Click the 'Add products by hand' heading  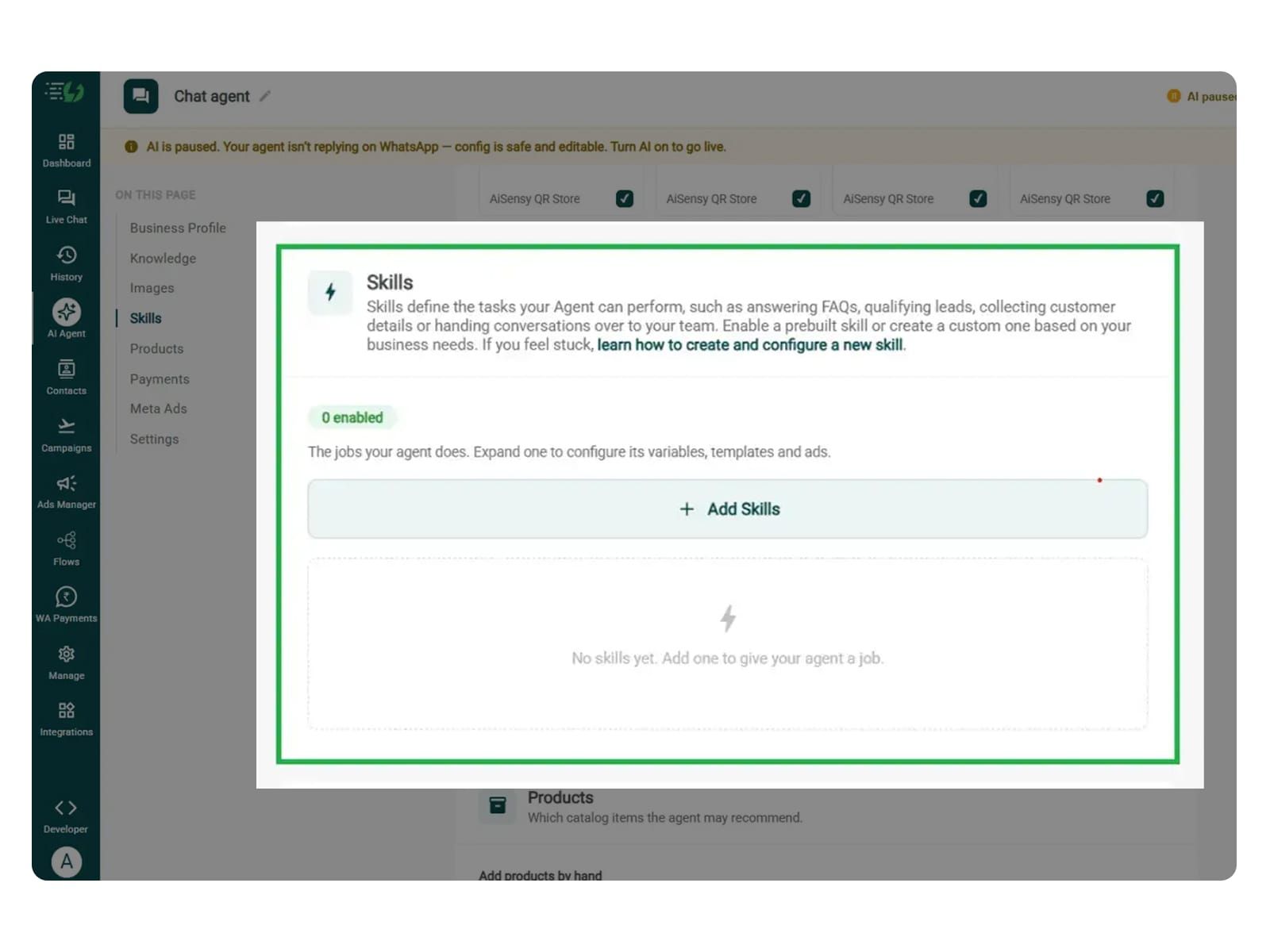[x=540, y=875]
